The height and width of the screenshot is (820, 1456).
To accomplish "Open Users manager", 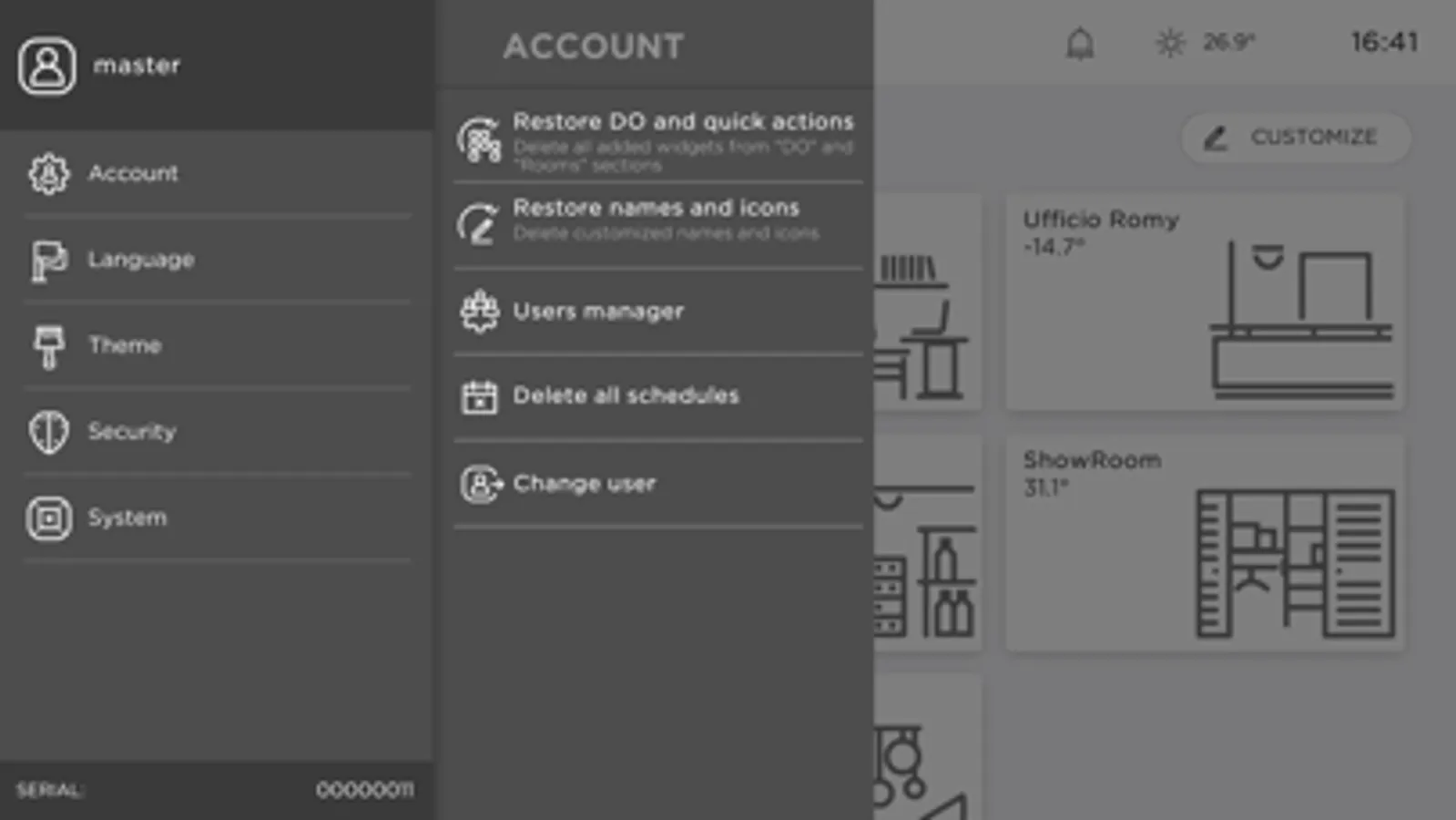I will (658, 312).
